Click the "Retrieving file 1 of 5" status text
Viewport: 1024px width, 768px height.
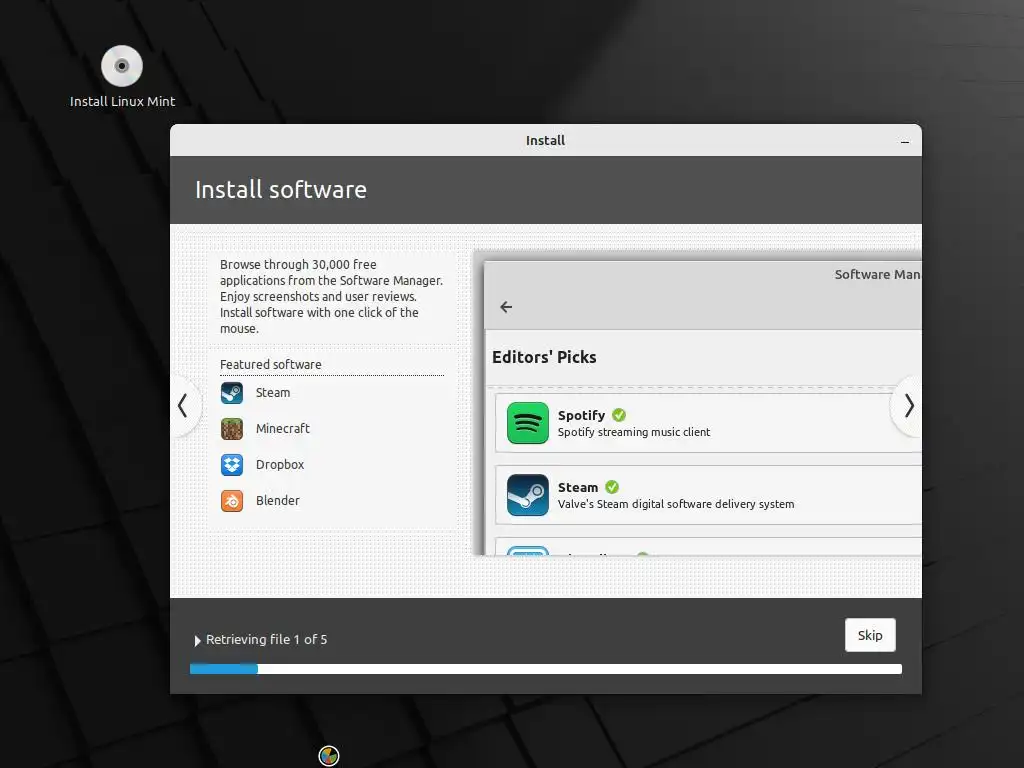[266, 639]
